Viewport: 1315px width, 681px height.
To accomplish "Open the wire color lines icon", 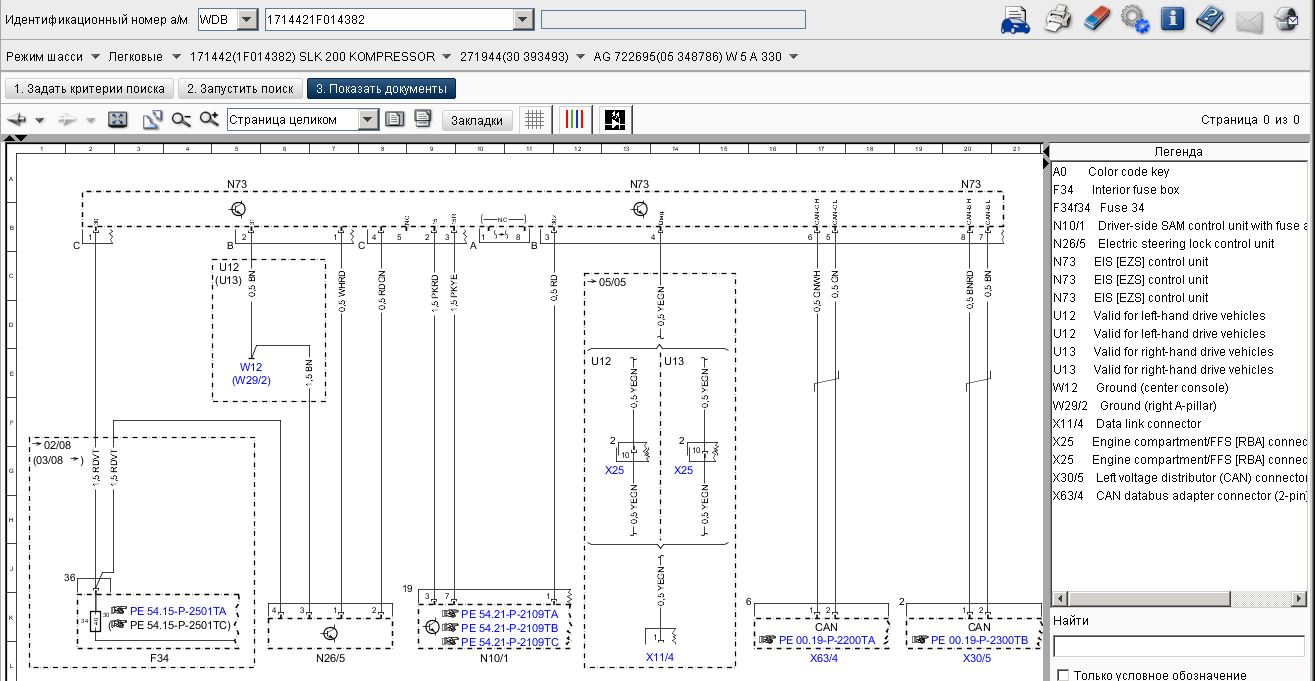I will click(x=575, y=120).
